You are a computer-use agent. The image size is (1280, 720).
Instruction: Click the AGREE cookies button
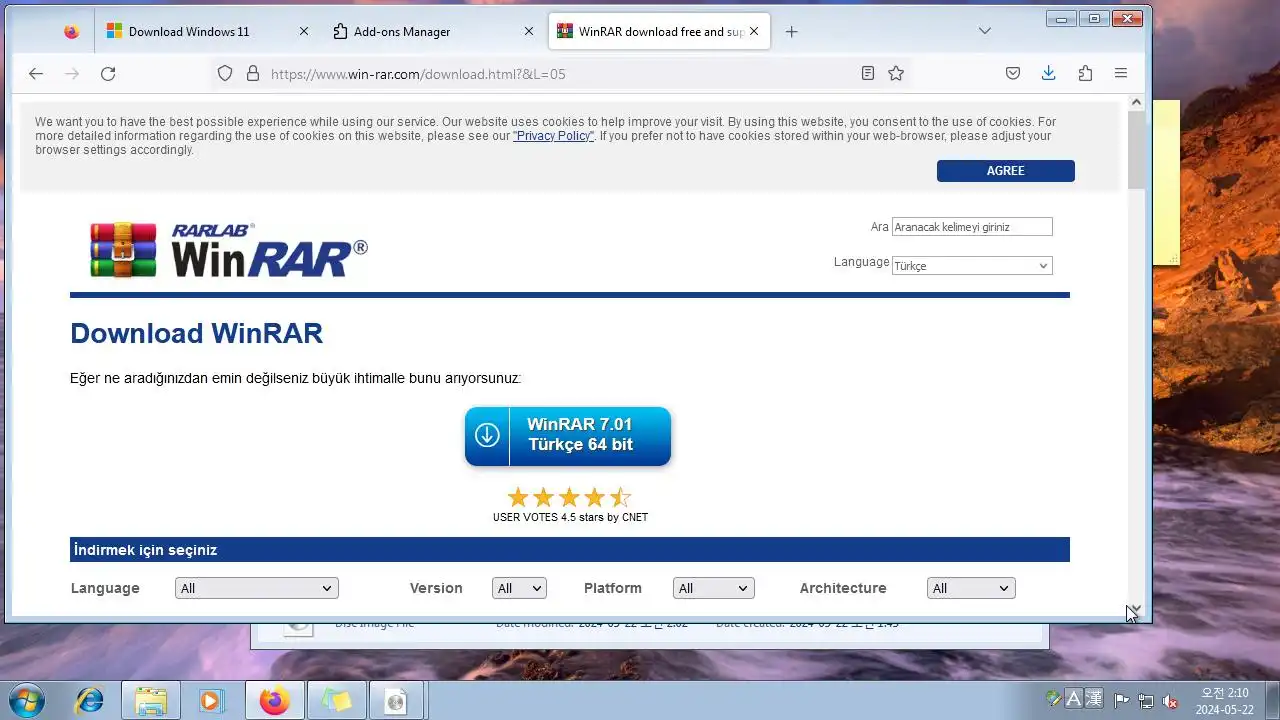pos(1006,171)
